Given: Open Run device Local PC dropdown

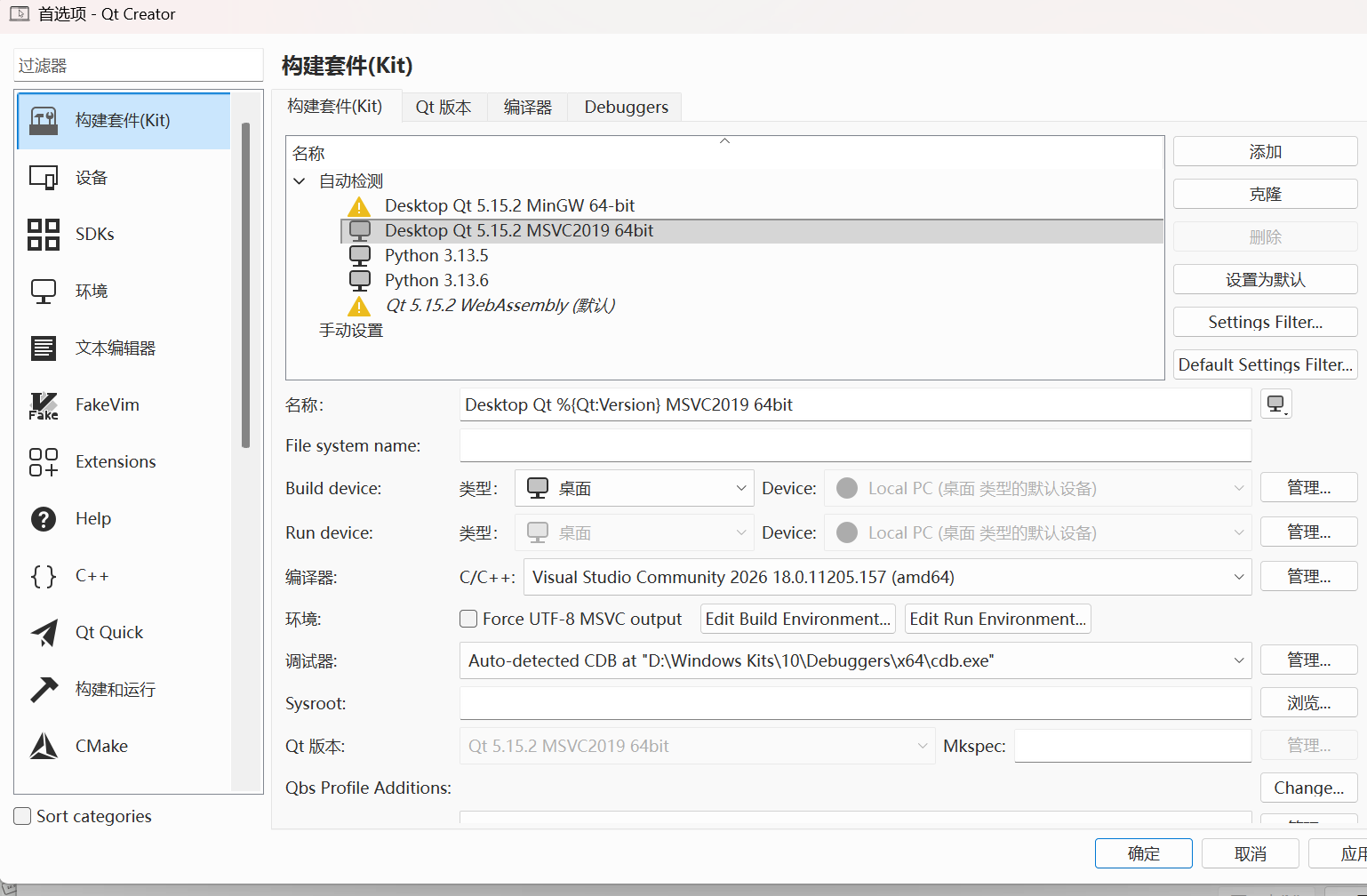Looking at the screenshot, I should (x=1037, y=532).
